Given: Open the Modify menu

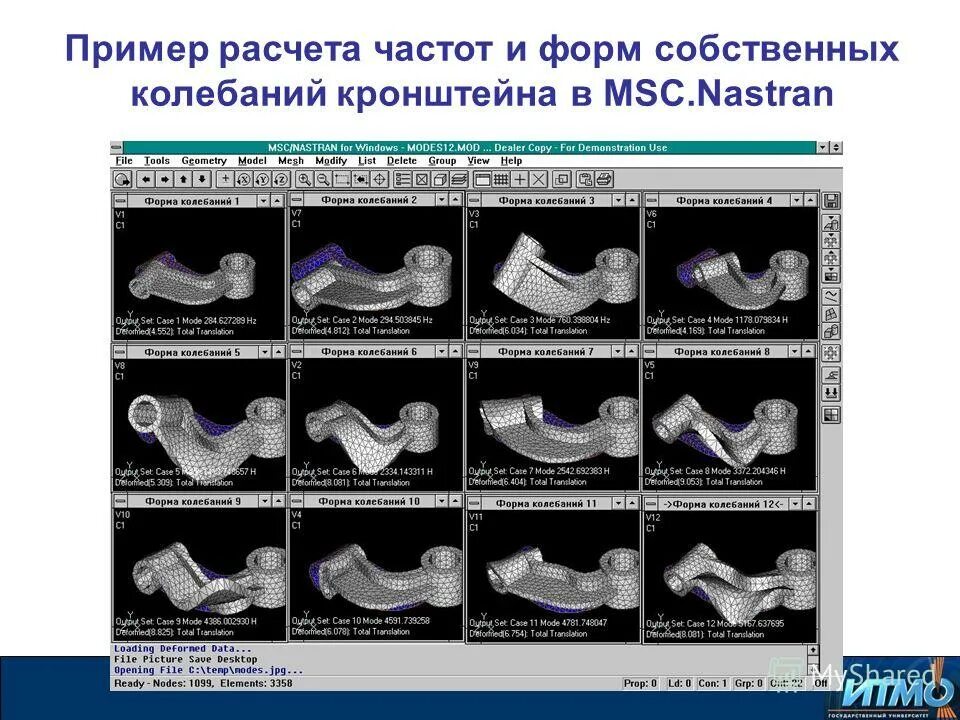Looking at the screenshot, I should [331, 160].
